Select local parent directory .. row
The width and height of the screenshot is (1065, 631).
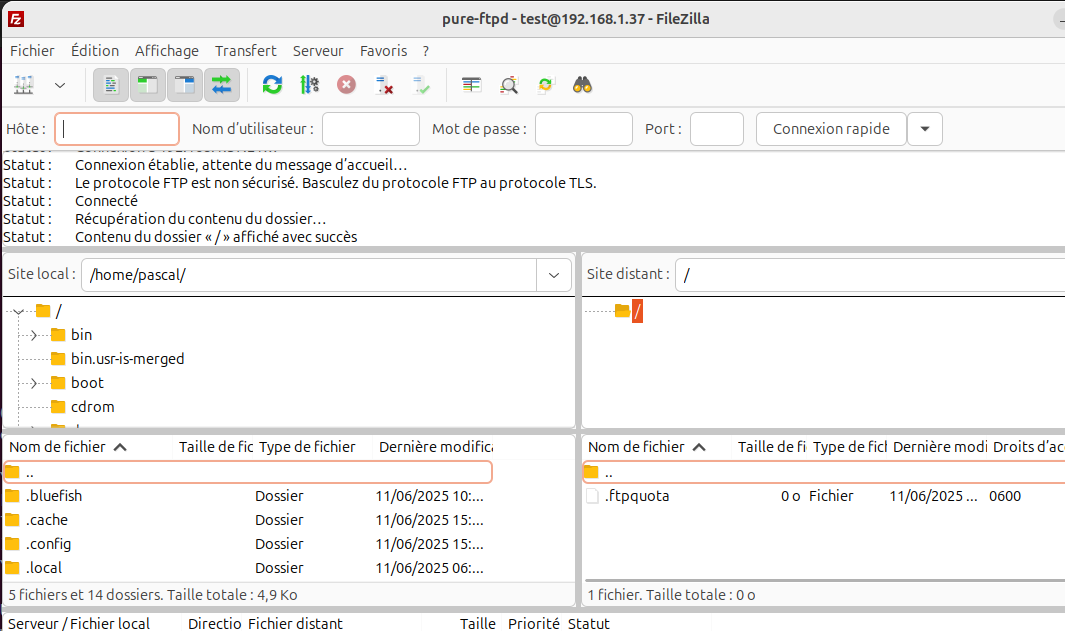[x=248, y=472]
